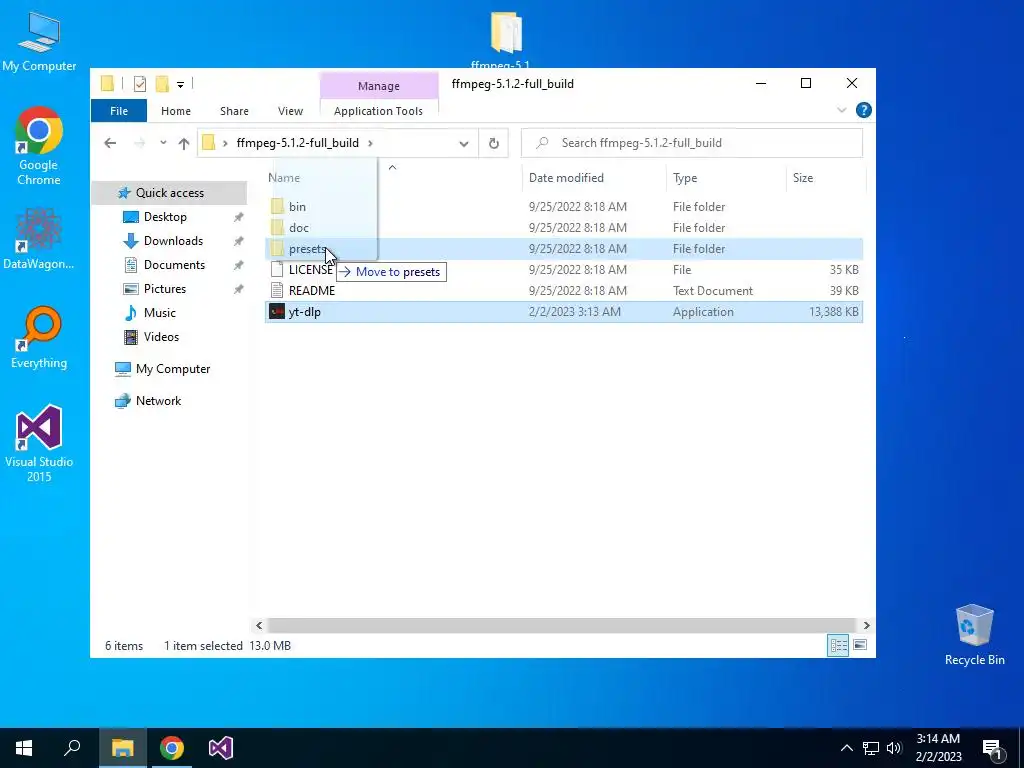Open Desktop in the navigation pane
This screenshot has width=1024, height=768.
pyautogui.click(x=165, y=217)
